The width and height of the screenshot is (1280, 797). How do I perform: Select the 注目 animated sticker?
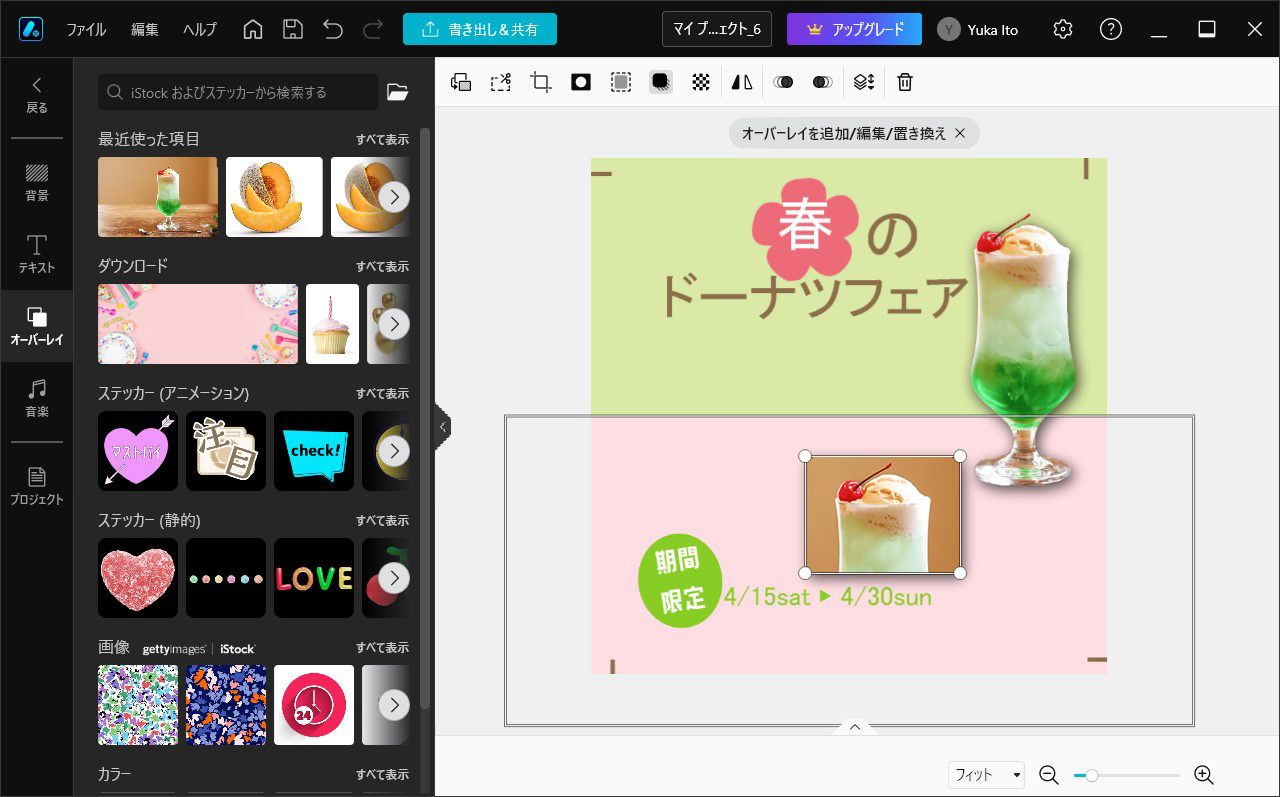point(226,450)
